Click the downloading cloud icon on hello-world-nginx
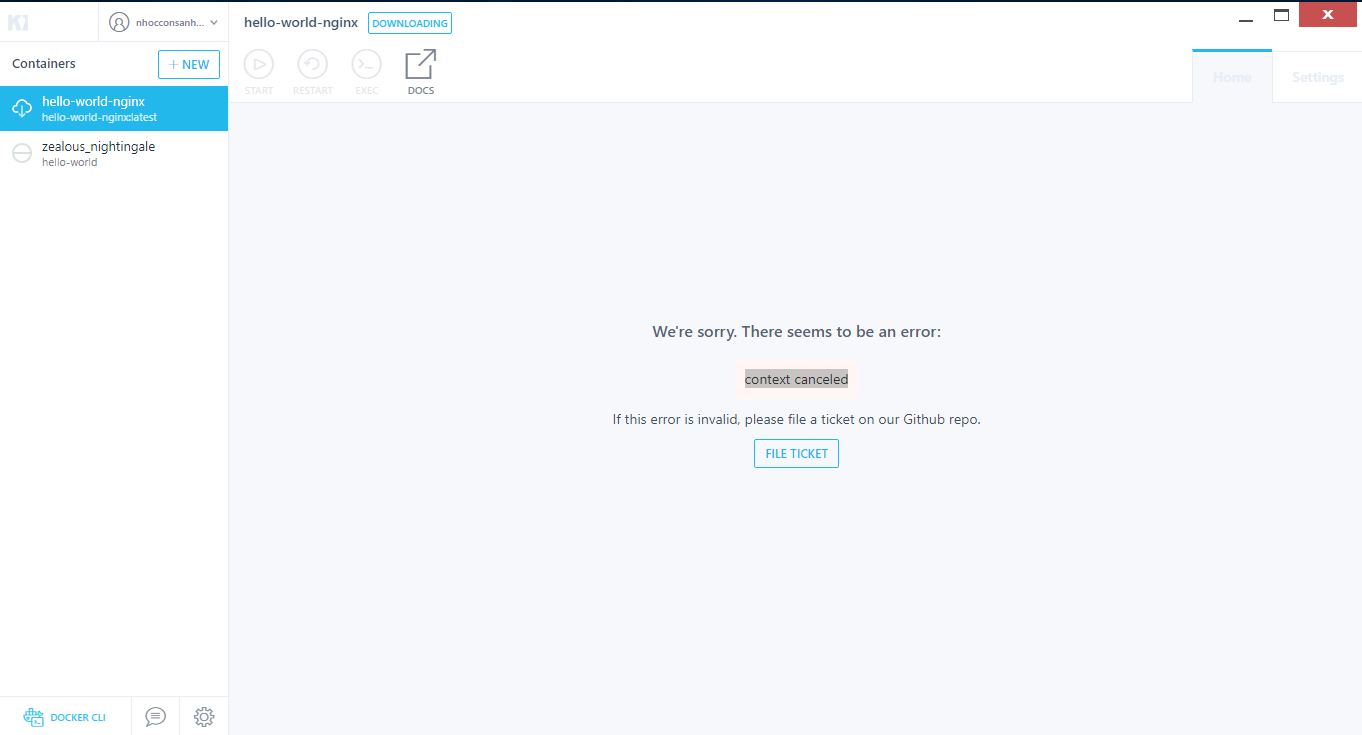 (21, 108)
